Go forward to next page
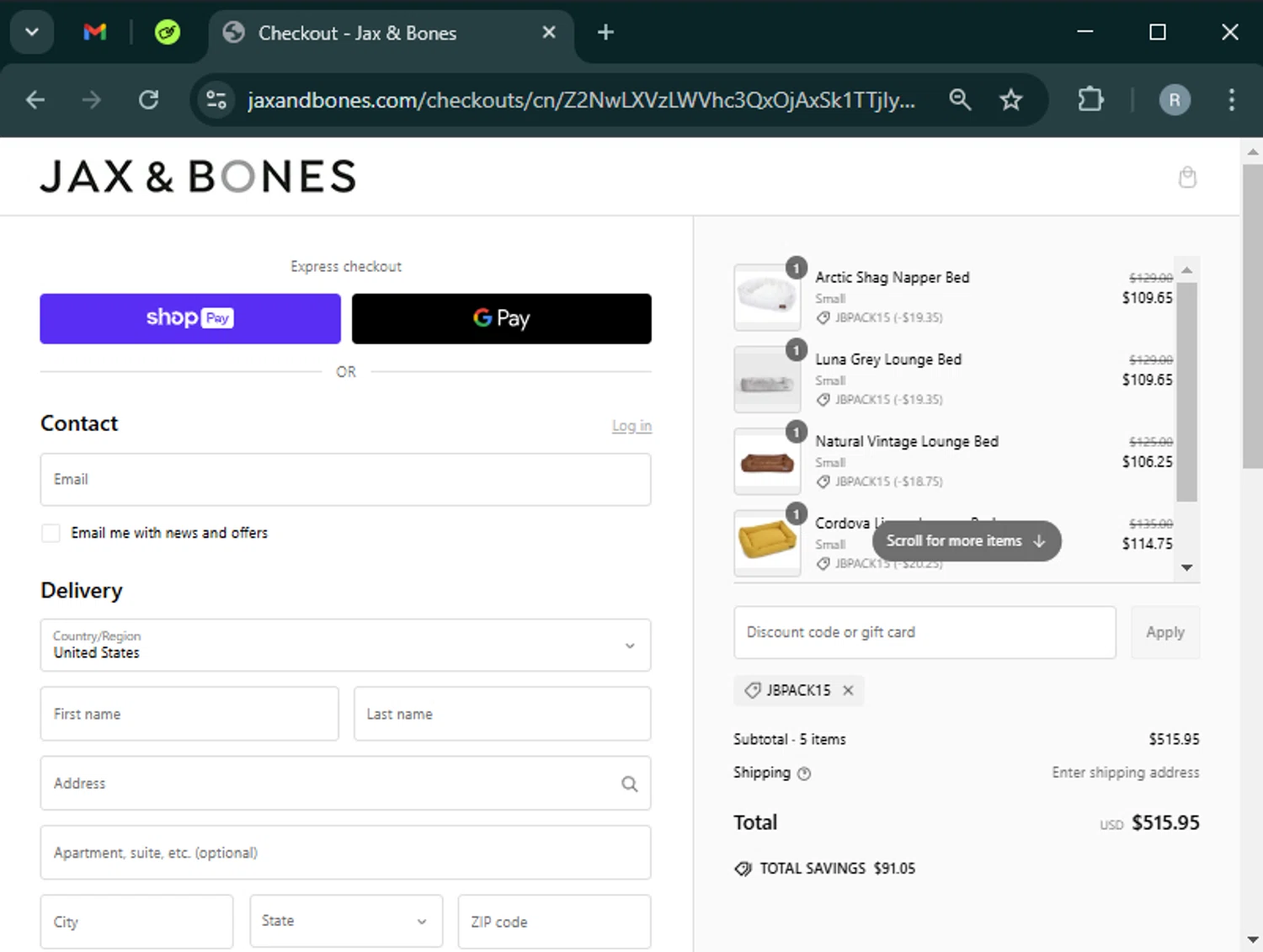This screenshot has width=1263, height=952. click(91, 100)
